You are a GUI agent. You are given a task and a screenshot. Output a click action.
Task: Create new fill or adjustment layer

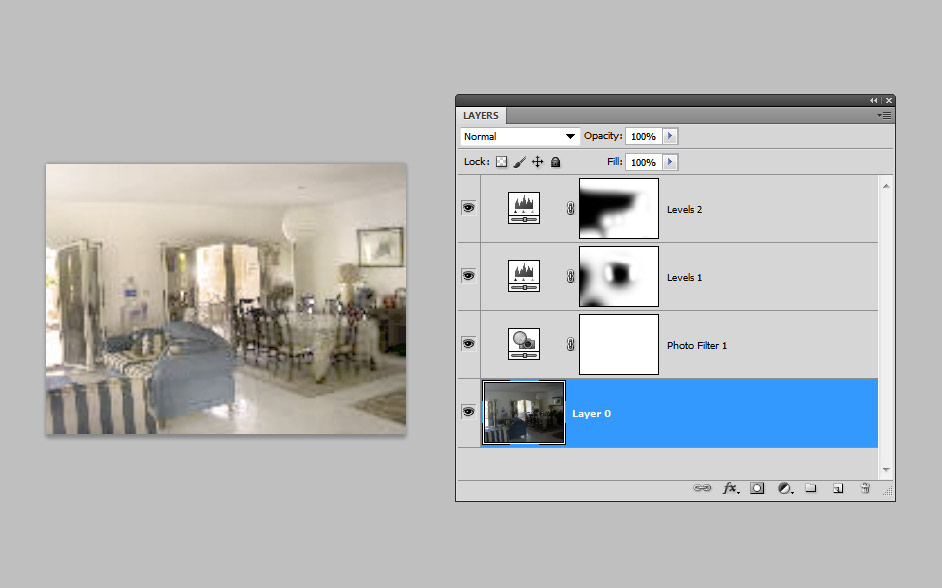pos(785,488)
